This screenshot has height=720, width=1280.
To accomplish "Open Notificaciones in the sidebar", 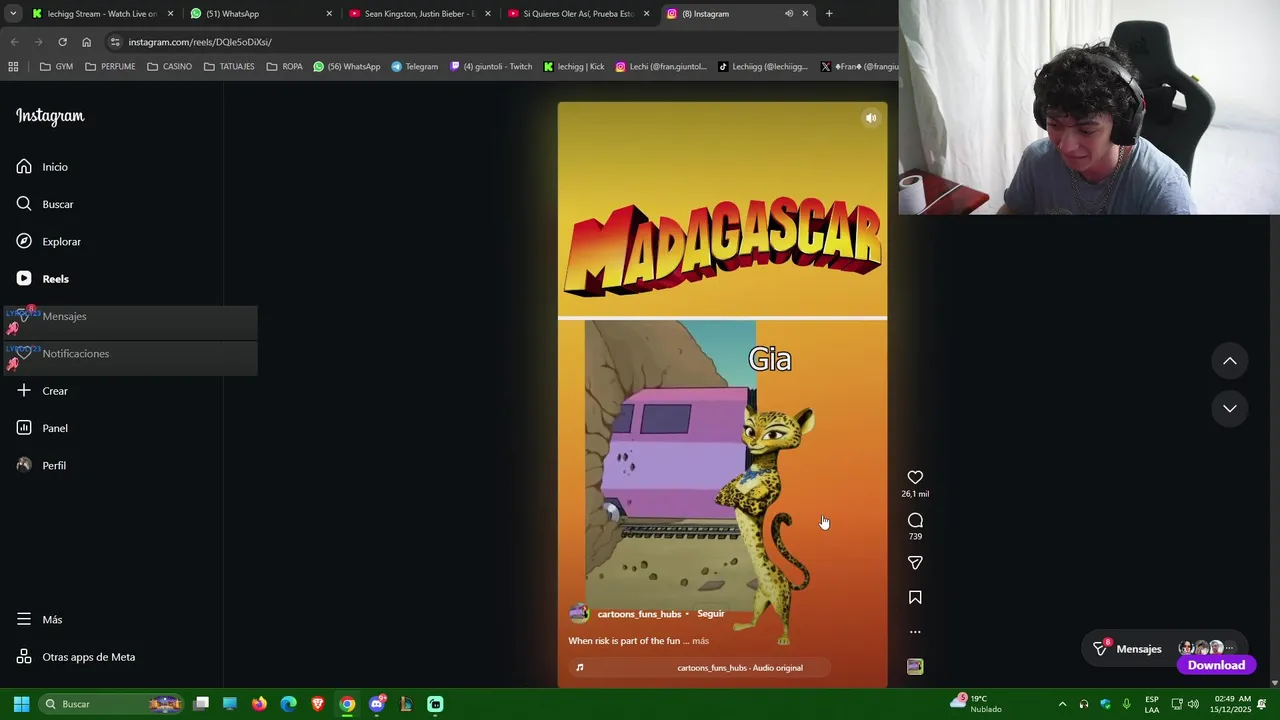I will point(62,353).
